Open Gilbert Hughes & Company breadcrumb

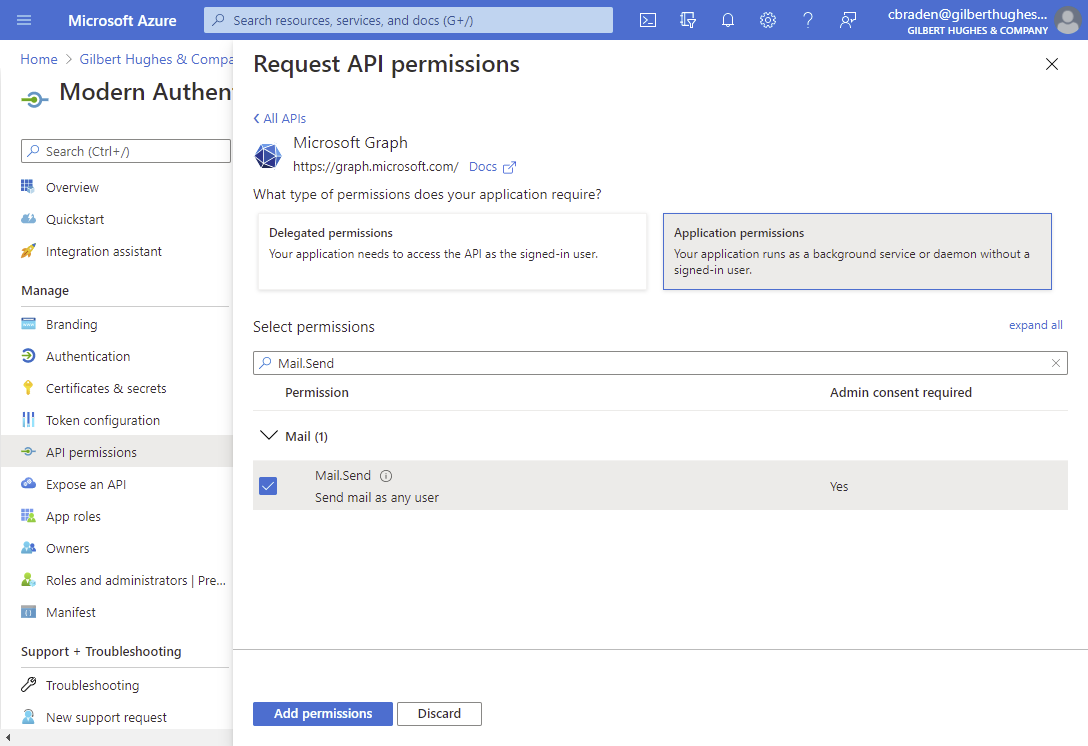tap(156, 59)
